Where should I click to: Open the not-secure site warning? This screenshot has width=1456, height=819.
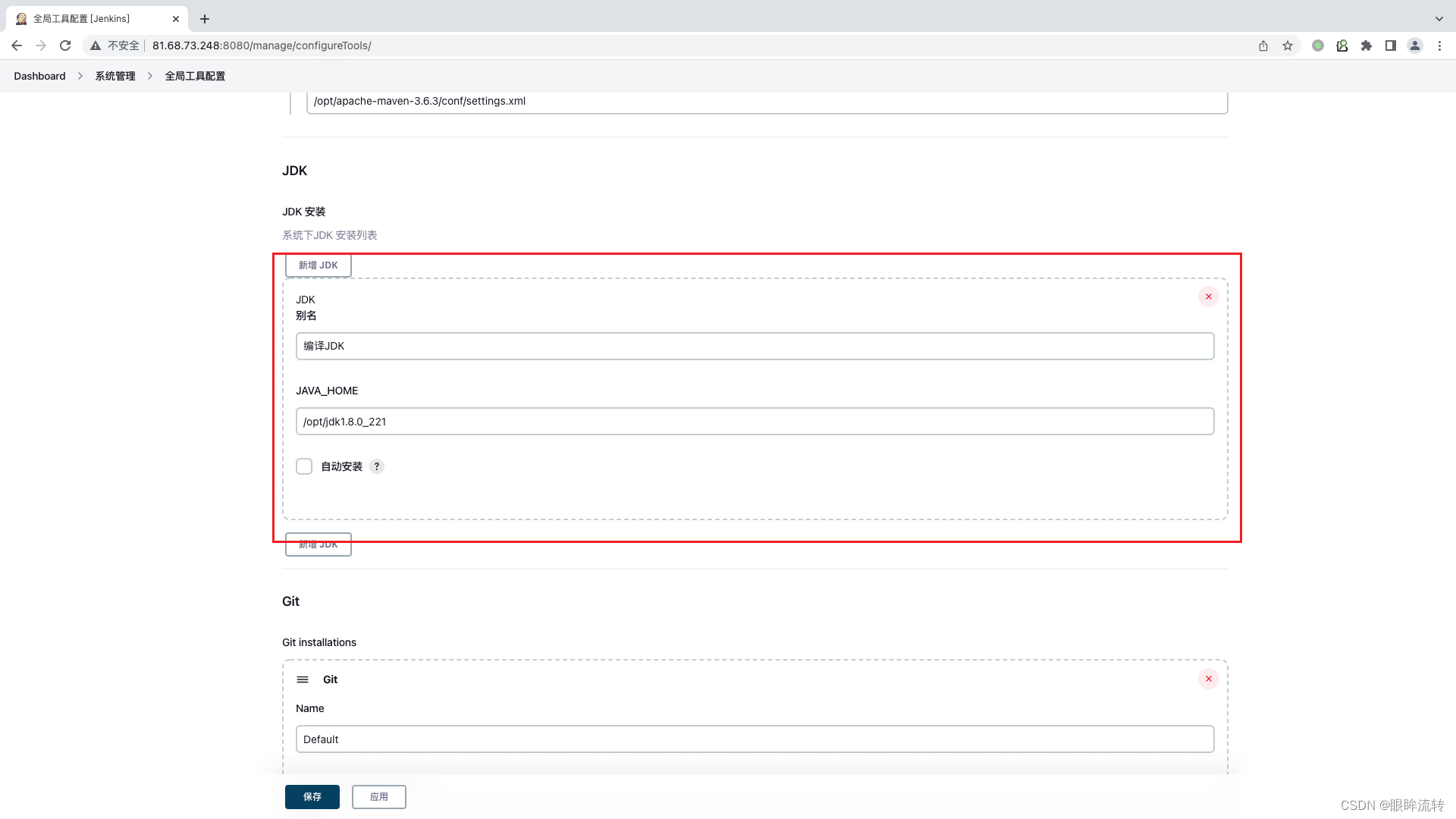pos(115,45)
